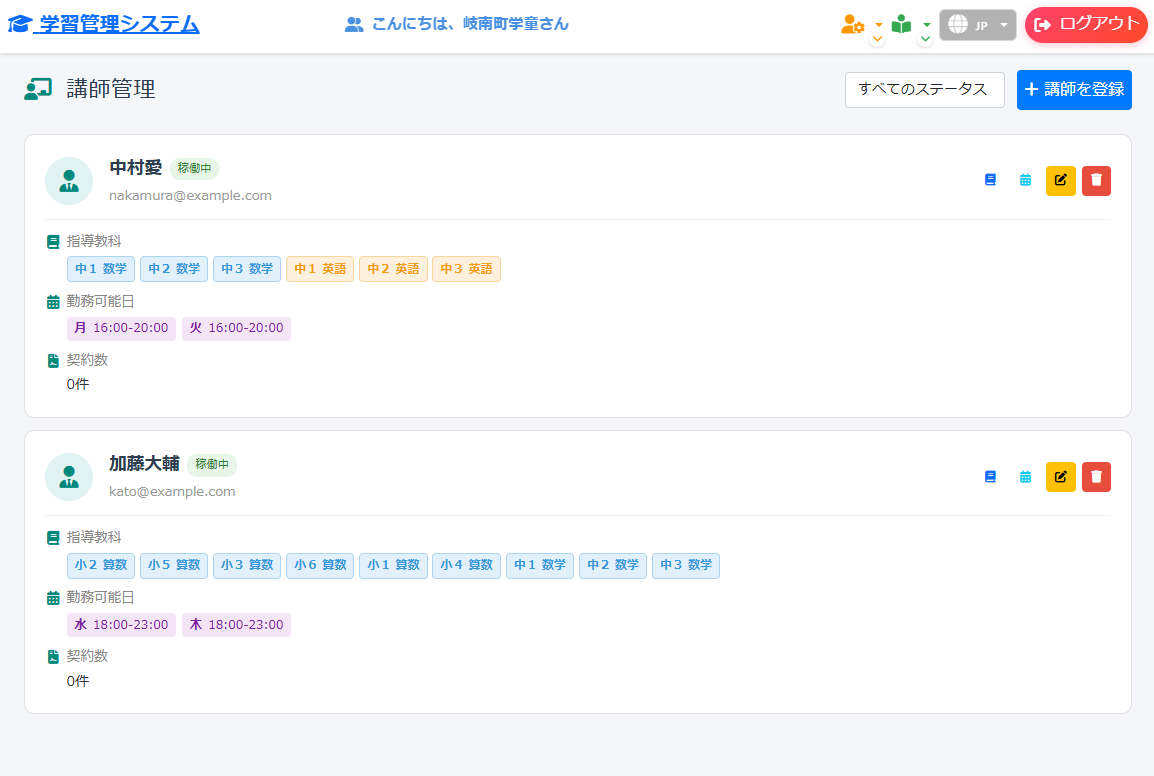
Task: Click the avatar icon of 加藤大輔
Action: click(69, 477)
